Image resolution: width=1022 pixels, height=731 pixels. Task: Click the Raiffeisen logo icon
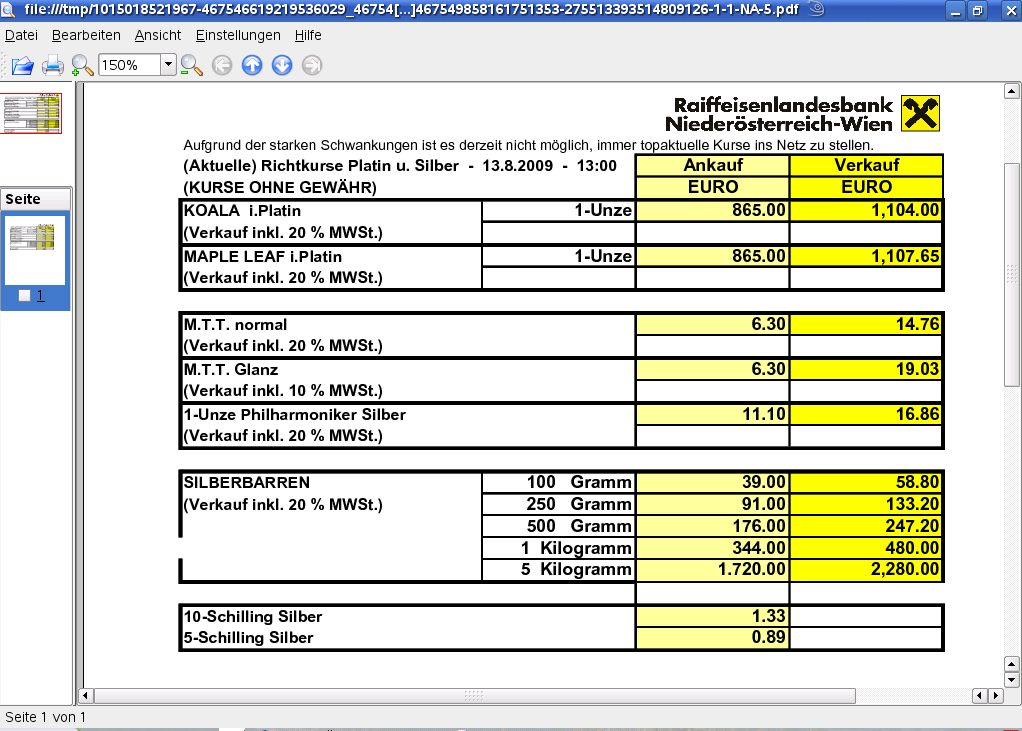(x=920, y=113)
